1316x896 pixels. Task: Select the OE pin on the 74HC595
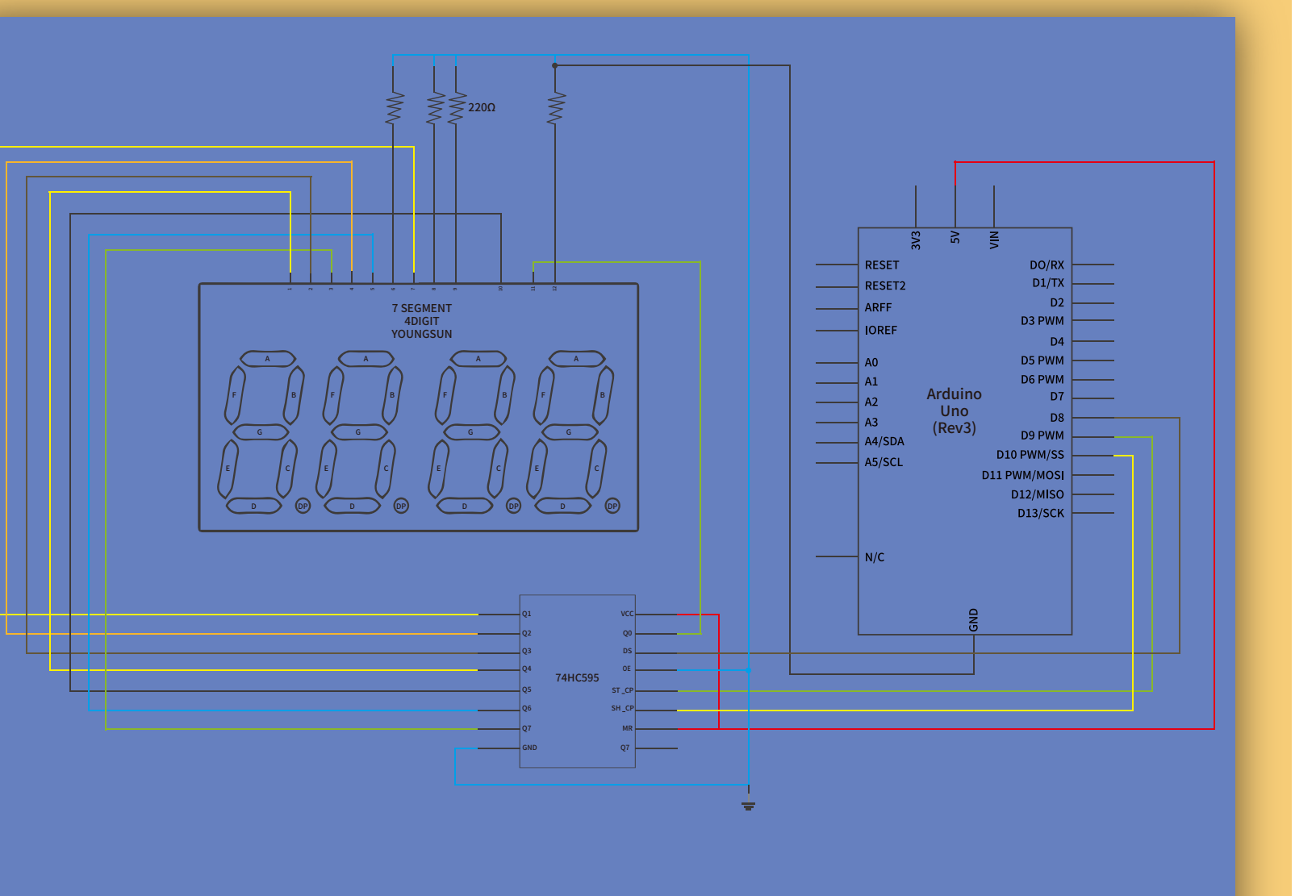(627, 669)
